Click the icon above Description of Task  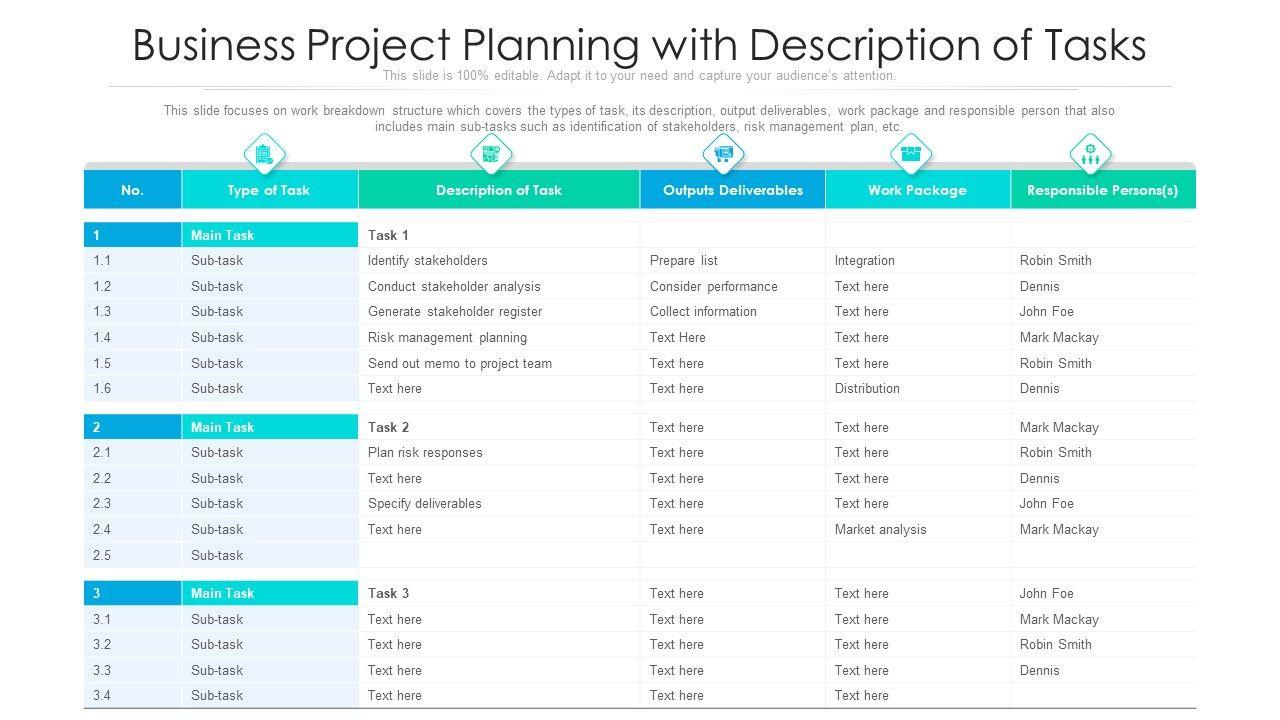point(491,154)
